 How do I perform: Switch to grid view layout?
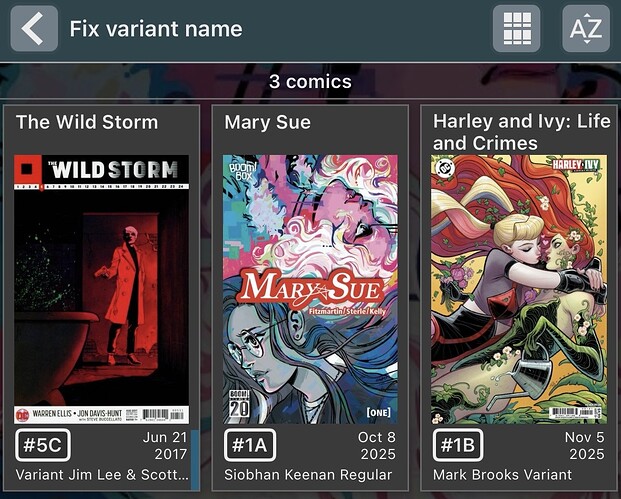coord(516,28)
